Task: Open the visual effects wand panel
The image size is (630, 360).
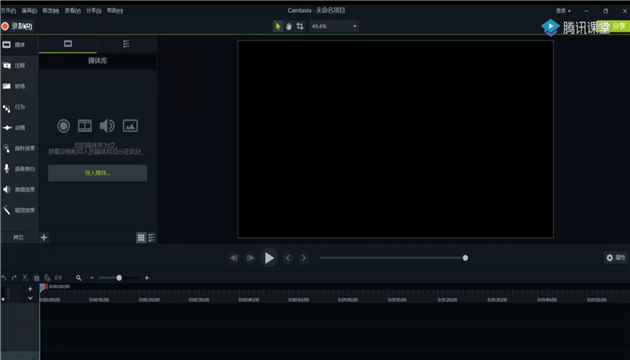Action: pos(19,210)
